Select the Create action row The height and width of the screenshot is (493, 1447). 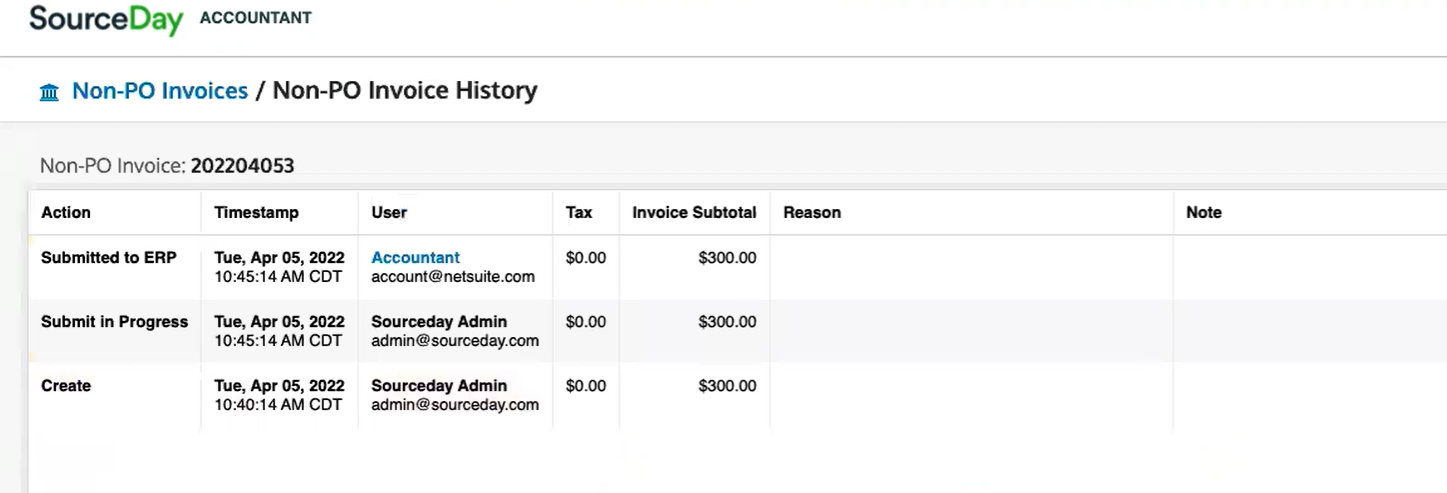tap(737, 395)
